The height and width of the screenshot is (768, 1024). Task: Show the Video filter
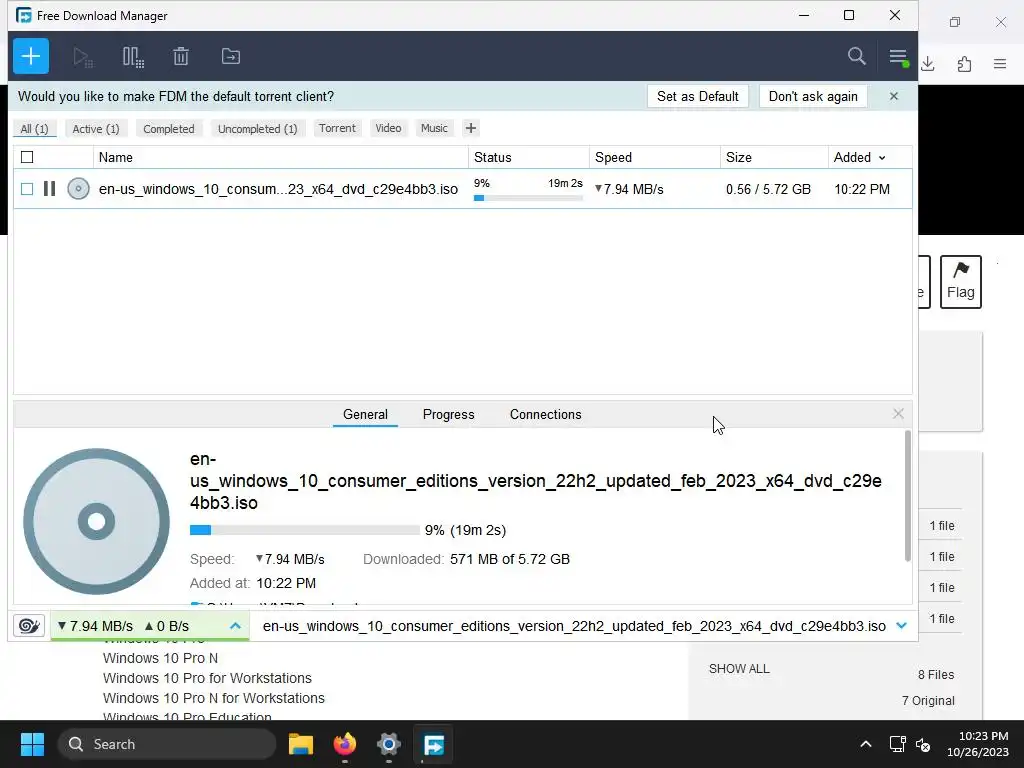[388, 128]
